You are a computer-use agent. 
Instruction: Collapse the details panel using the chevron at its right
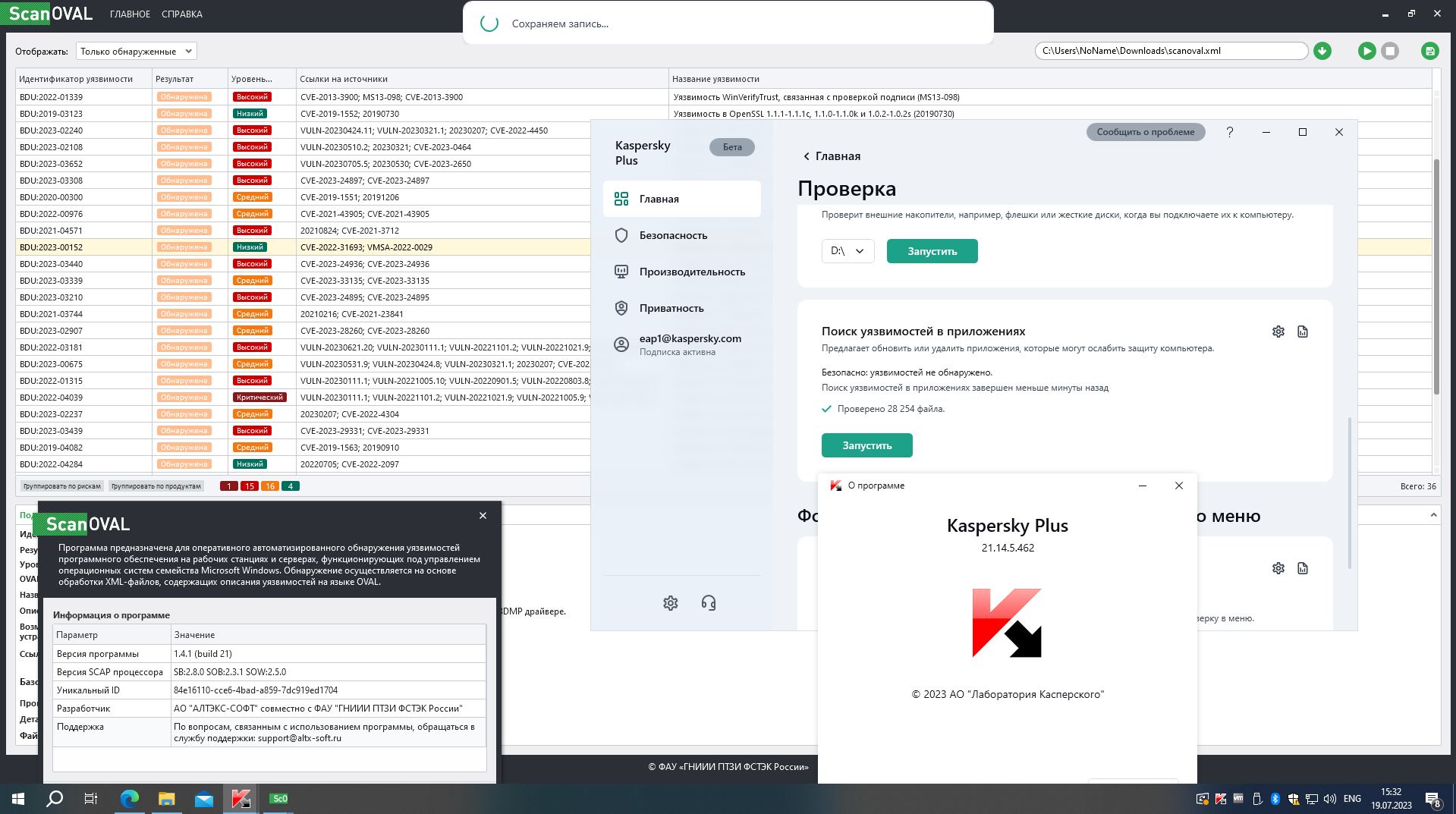tap(1433, 515)
